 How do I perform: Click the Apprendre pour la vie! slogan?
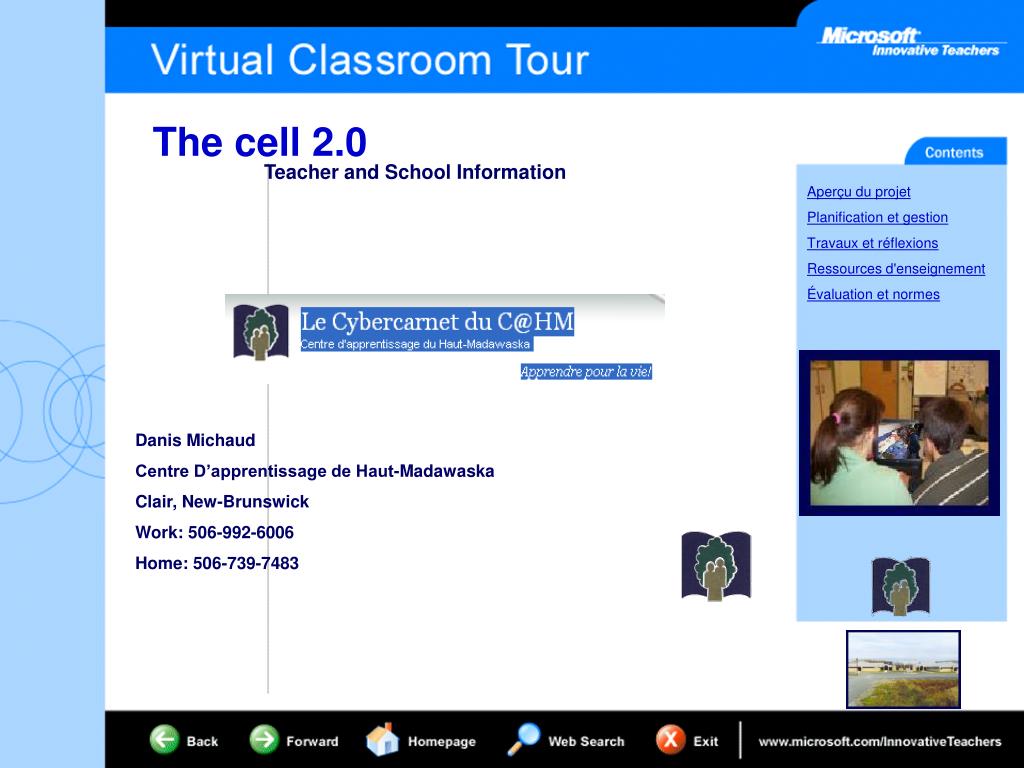(586, 372)
